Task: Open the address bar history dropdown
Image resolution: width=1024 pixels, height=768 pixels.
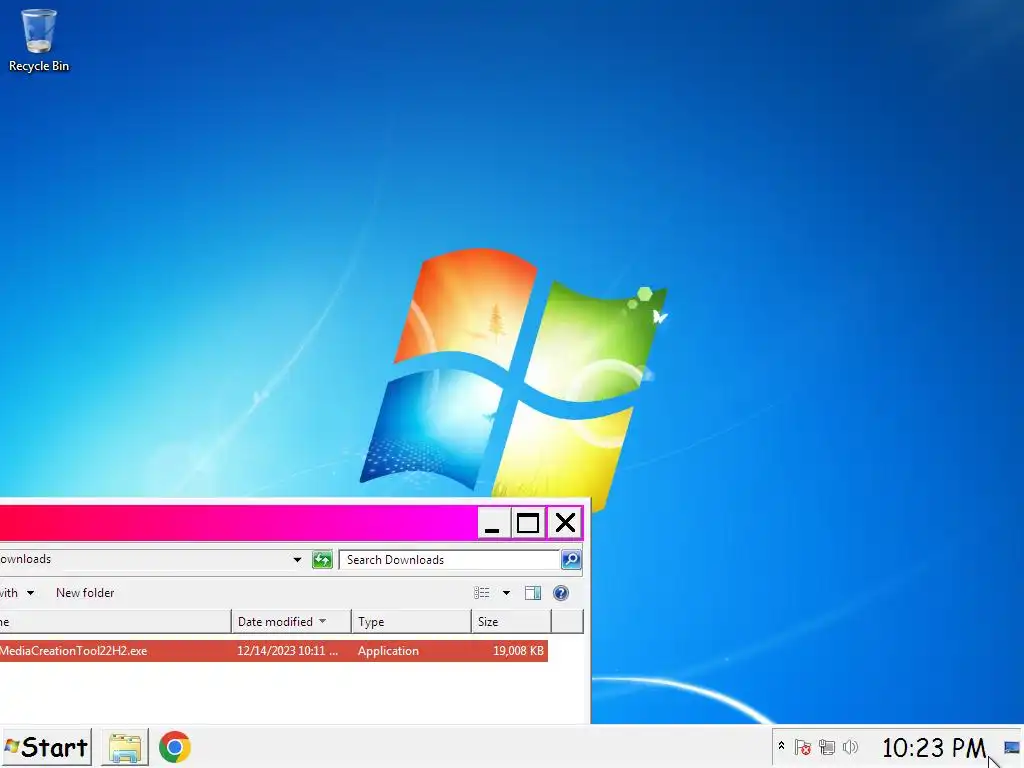Action: tap(297, 560)
